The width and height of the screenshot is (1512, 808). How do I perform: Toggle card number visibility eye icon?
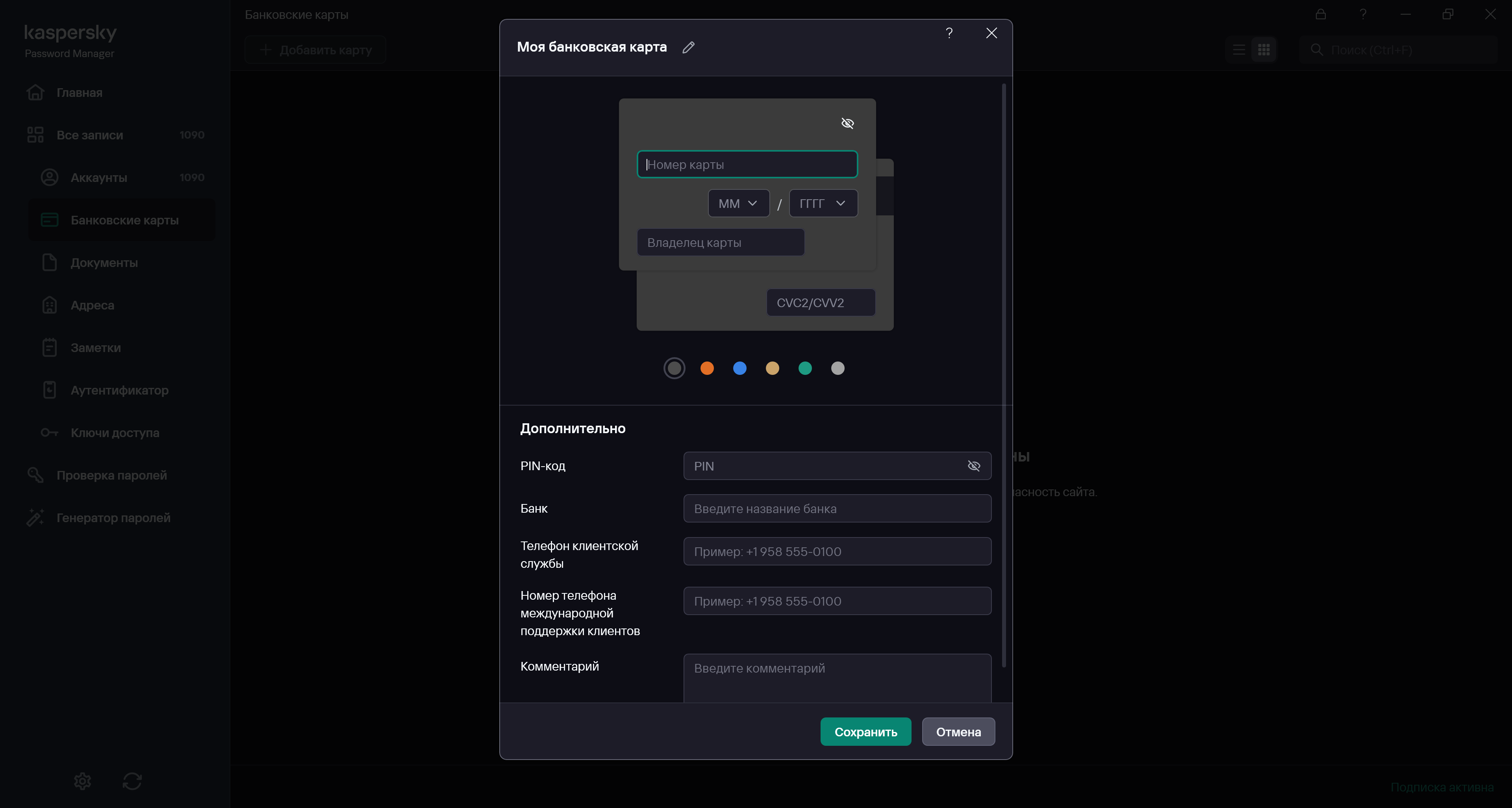pyautogui.click(x=847, y=123)
